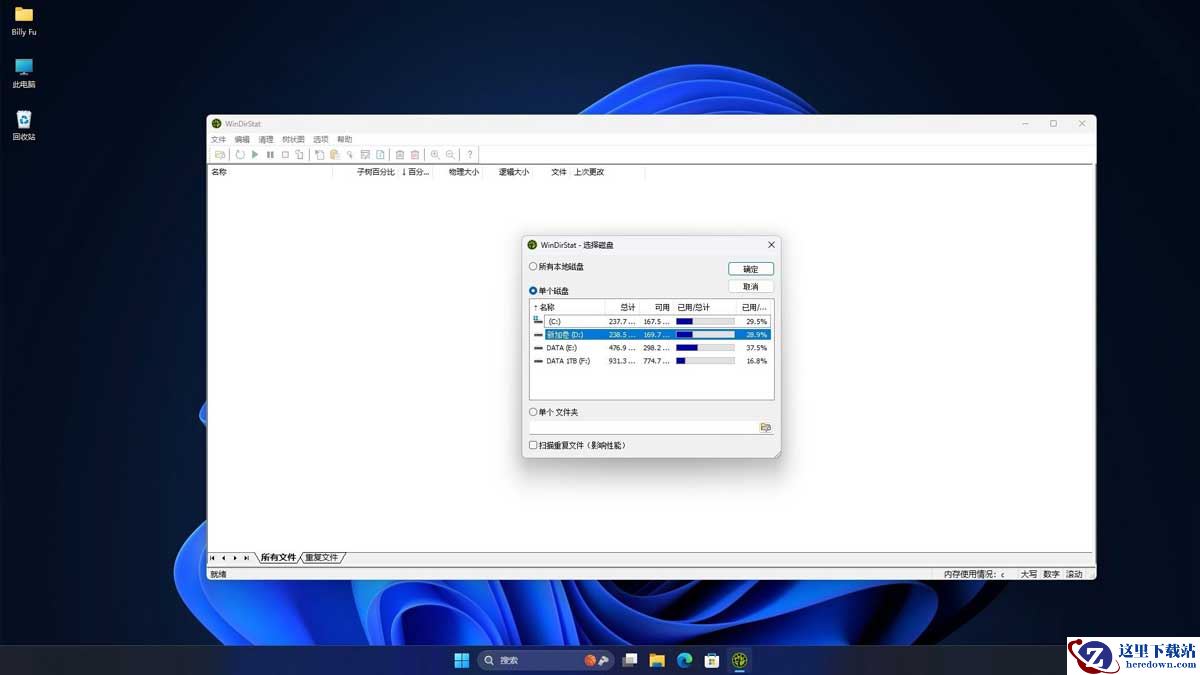The height and width of the screenshot is (675, 1200).
Task: Select the (C:) drive row
Action: tap(652, 321)
